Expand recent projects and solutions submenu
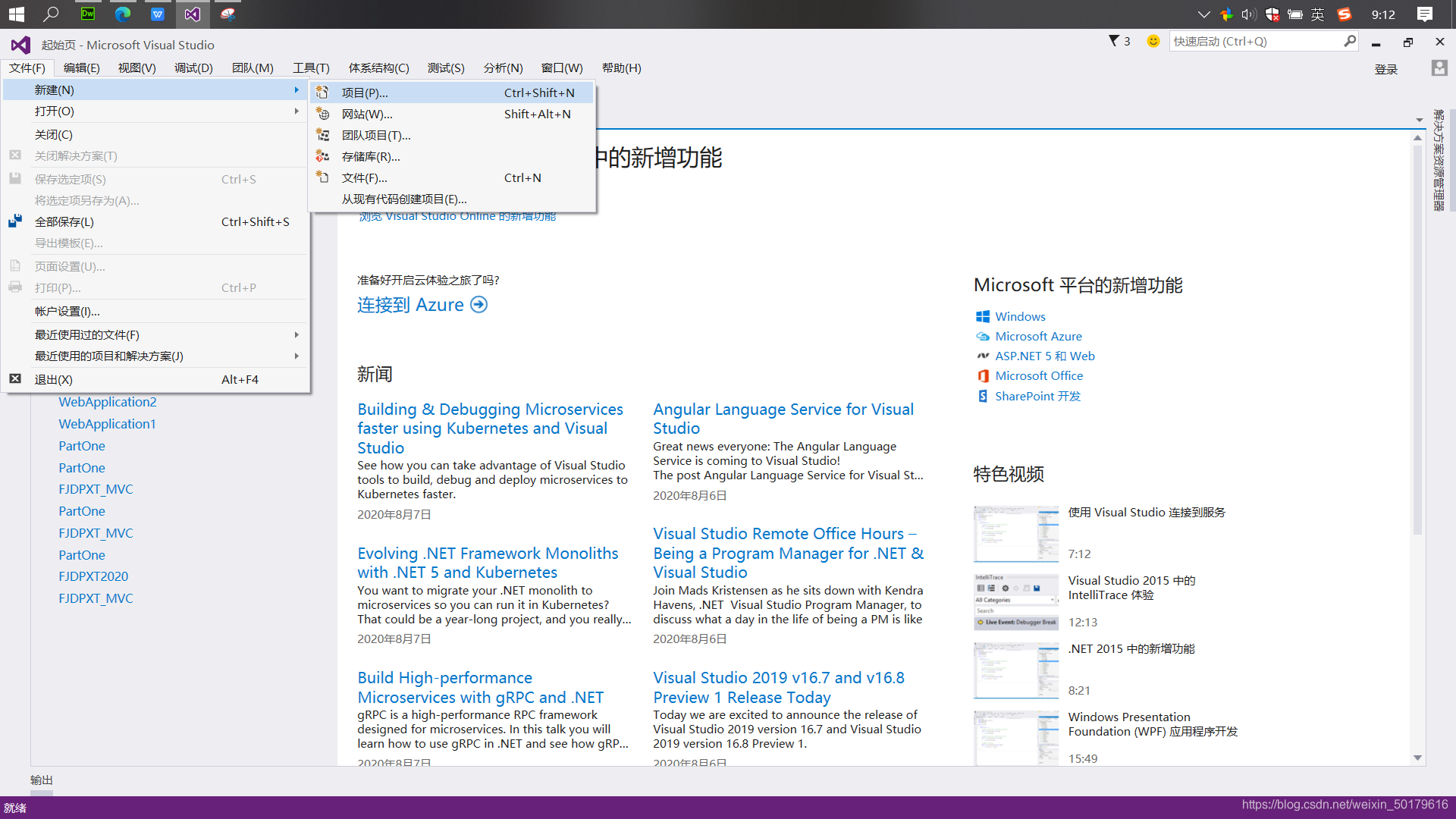This screenshot has height=819, width=1456. (297, 356)
